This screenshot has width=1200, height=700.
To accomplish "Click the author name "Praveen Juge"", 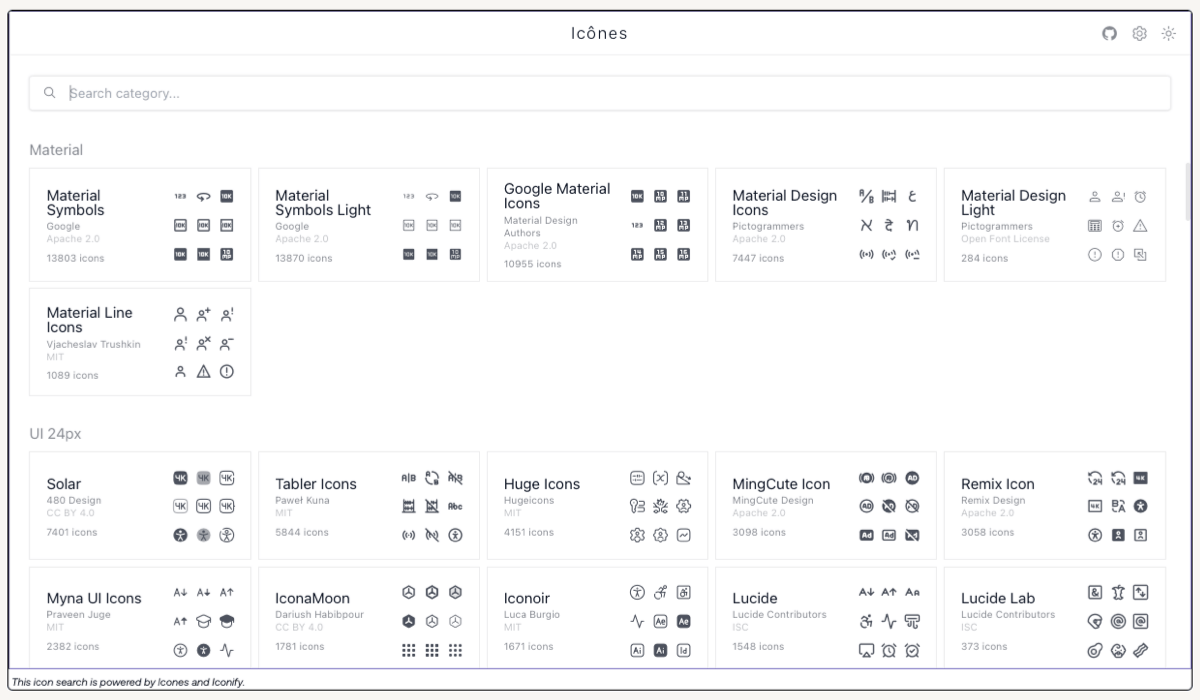I will 79,615.
